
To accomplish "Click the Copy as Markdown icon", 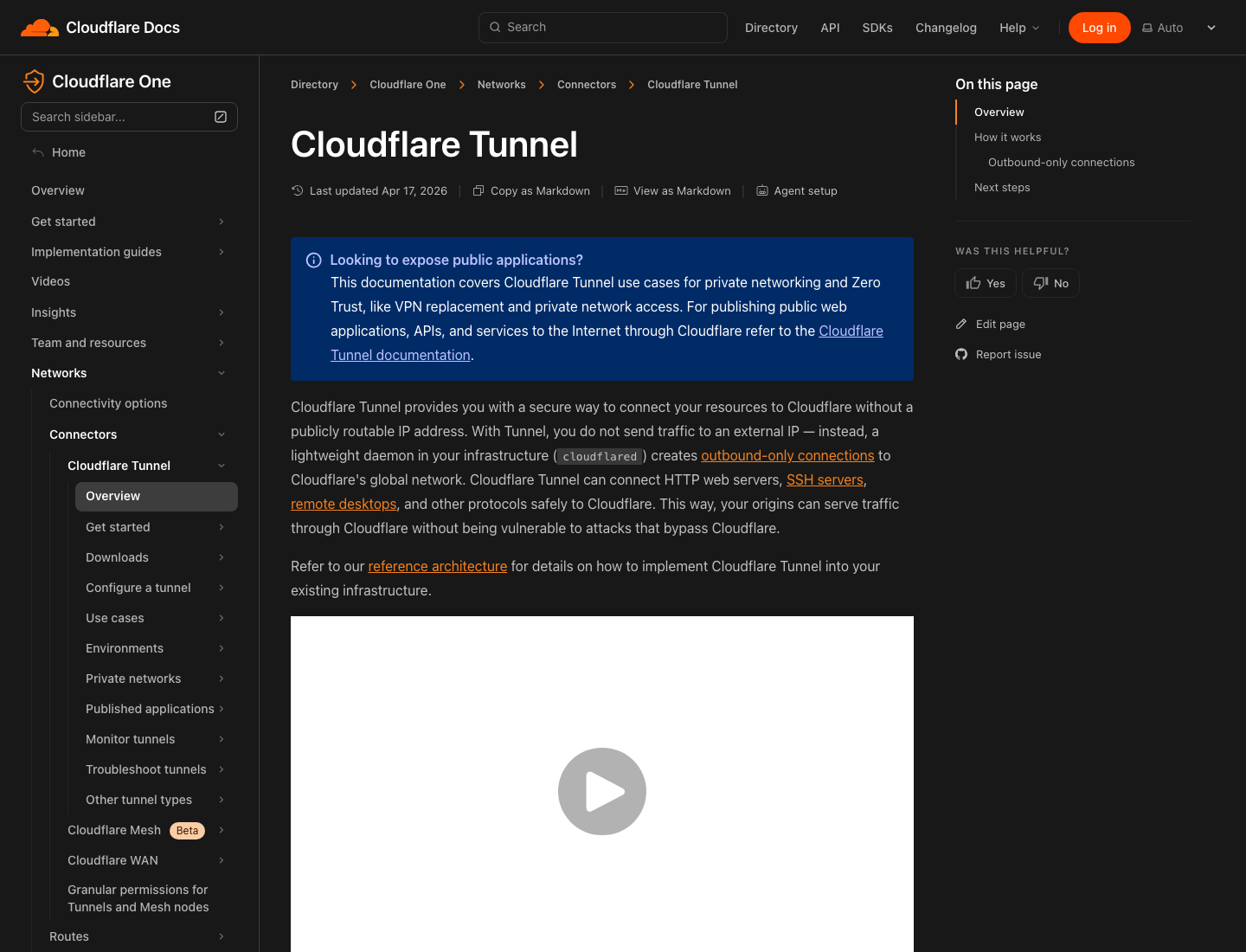I will [478, 190].
